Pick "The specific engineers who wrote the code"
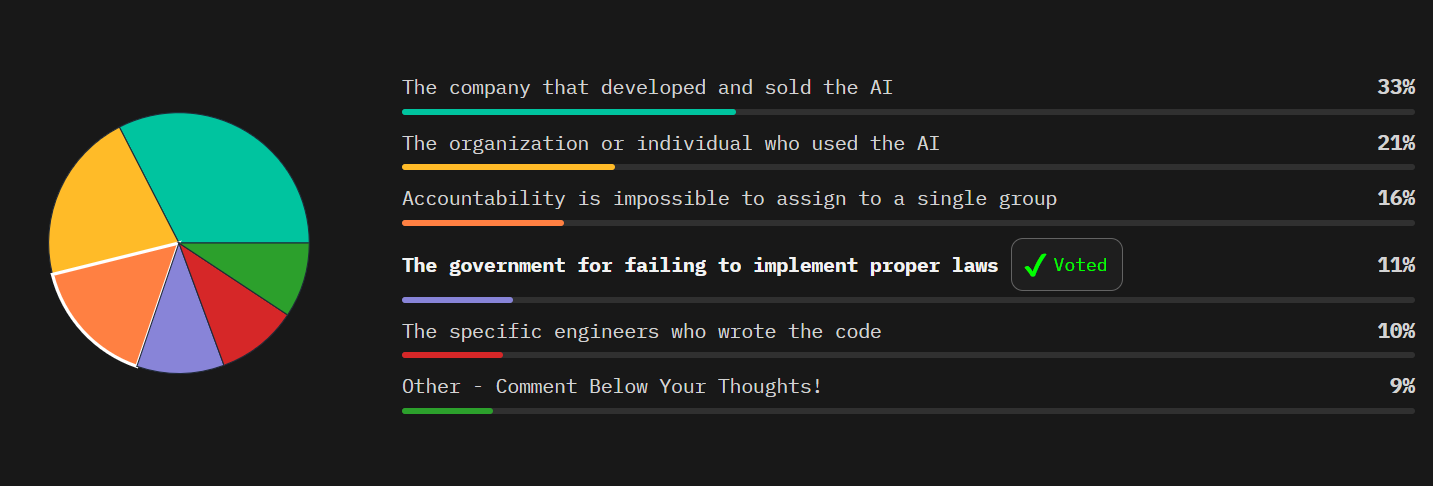 (641, 331)
